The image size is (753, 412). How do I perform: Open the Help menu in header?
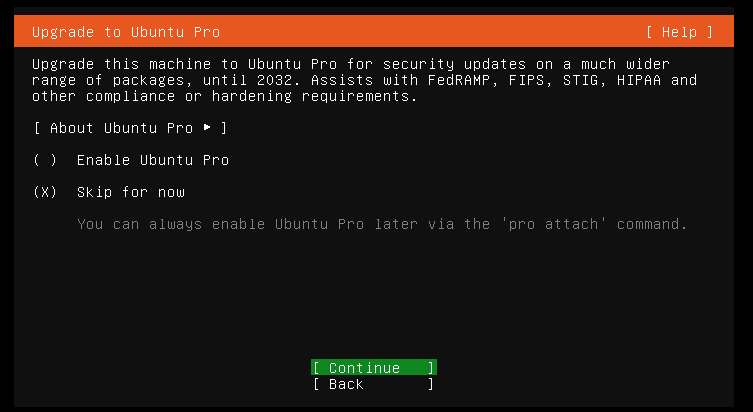679,32
